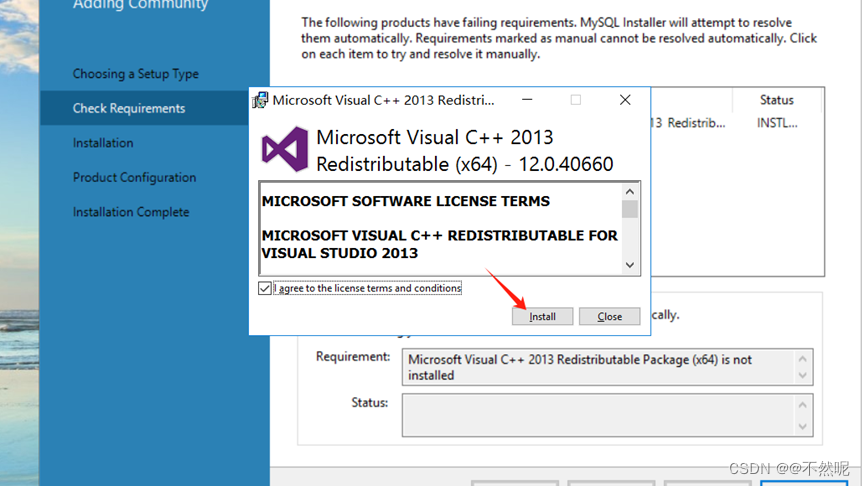The width and height of the screenshot is (865, 486).
Task: Select Check Requirements step in sidebar
Action: point(129,108)
